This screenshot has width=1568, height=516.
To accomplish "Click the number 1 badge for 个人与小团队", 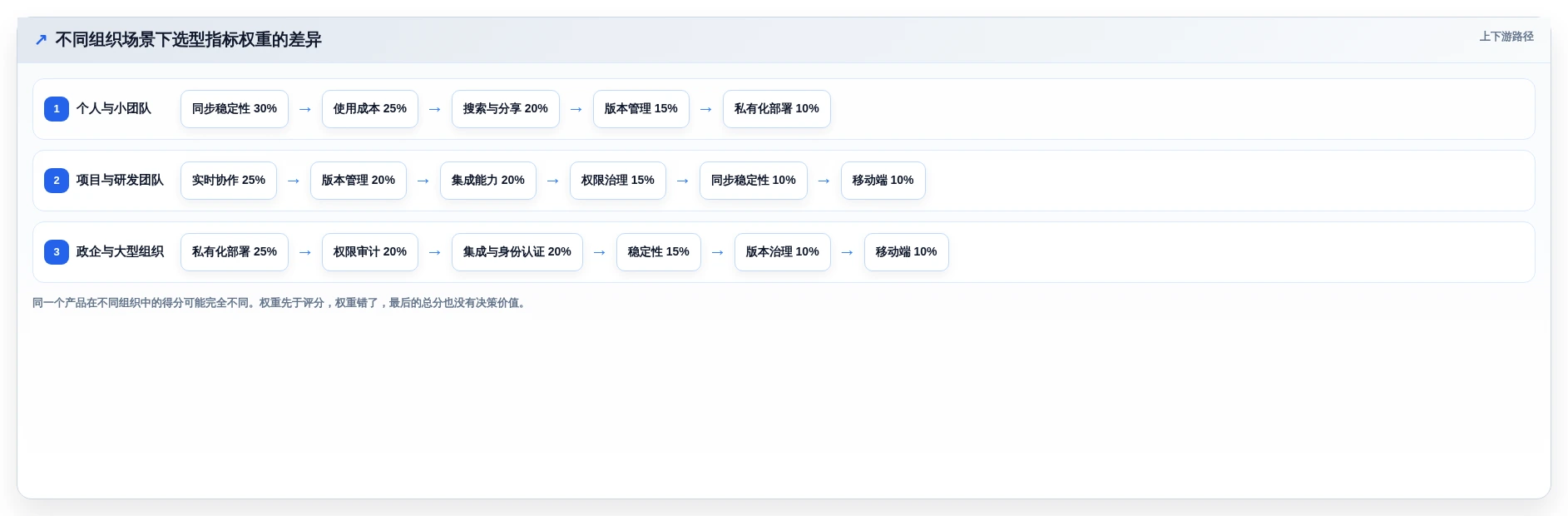I will coord(57,109).
